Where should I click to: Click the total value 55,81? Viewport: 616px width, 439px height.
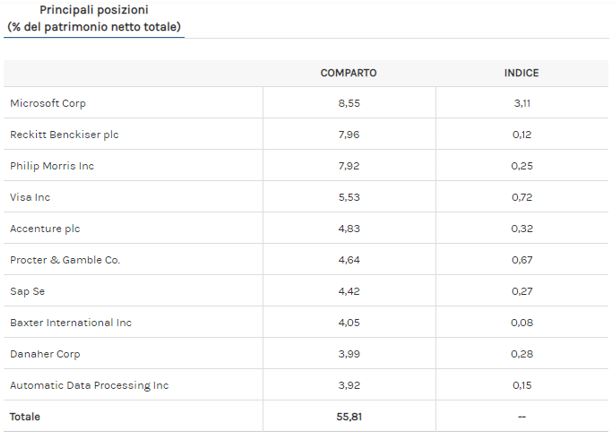(349, 416)
